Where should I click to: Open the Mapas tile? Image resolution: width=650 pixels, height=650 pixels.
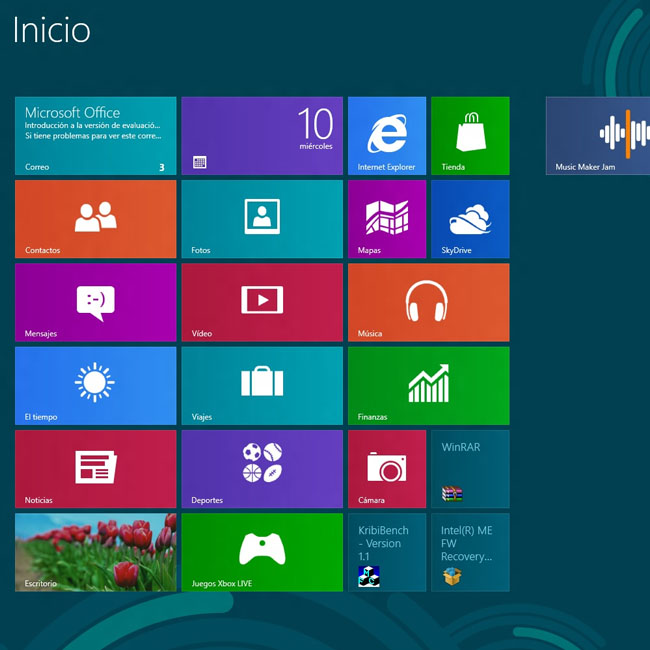pyautogui.click(x=386, y=219)
